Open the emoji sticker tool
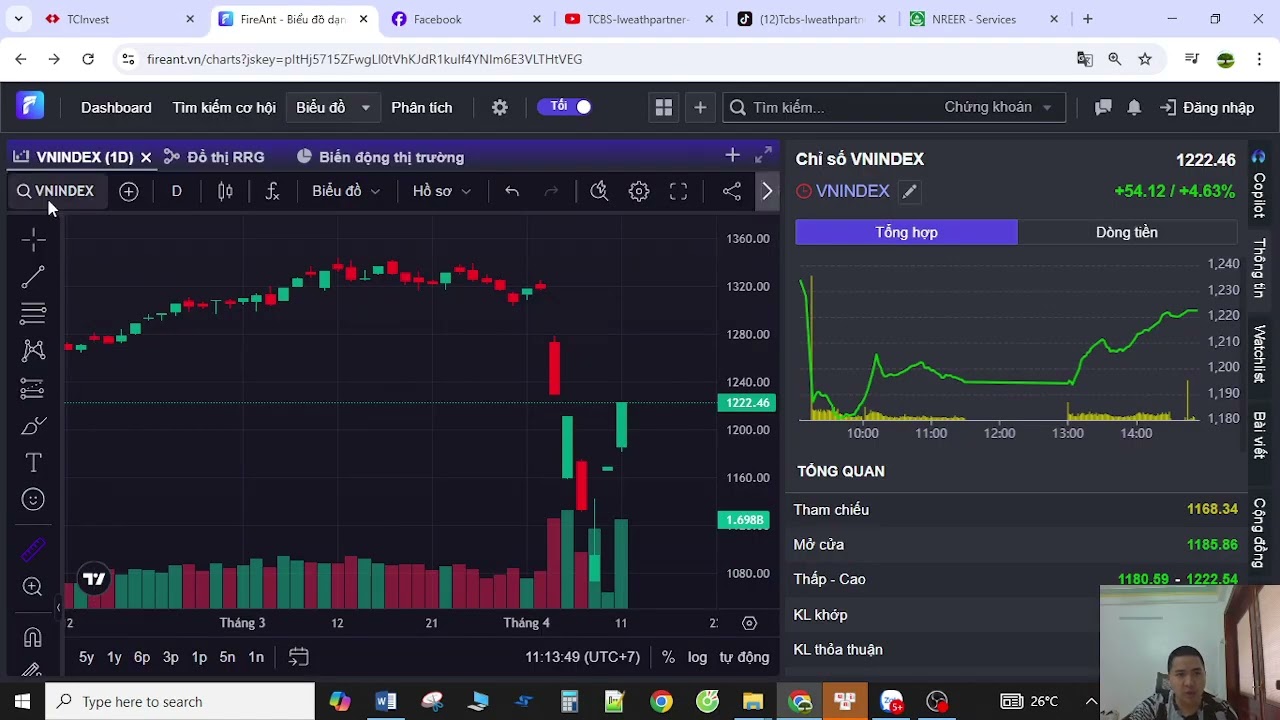Image resolution: width=1280 pixels, height=720 pixels. point(33,499)
